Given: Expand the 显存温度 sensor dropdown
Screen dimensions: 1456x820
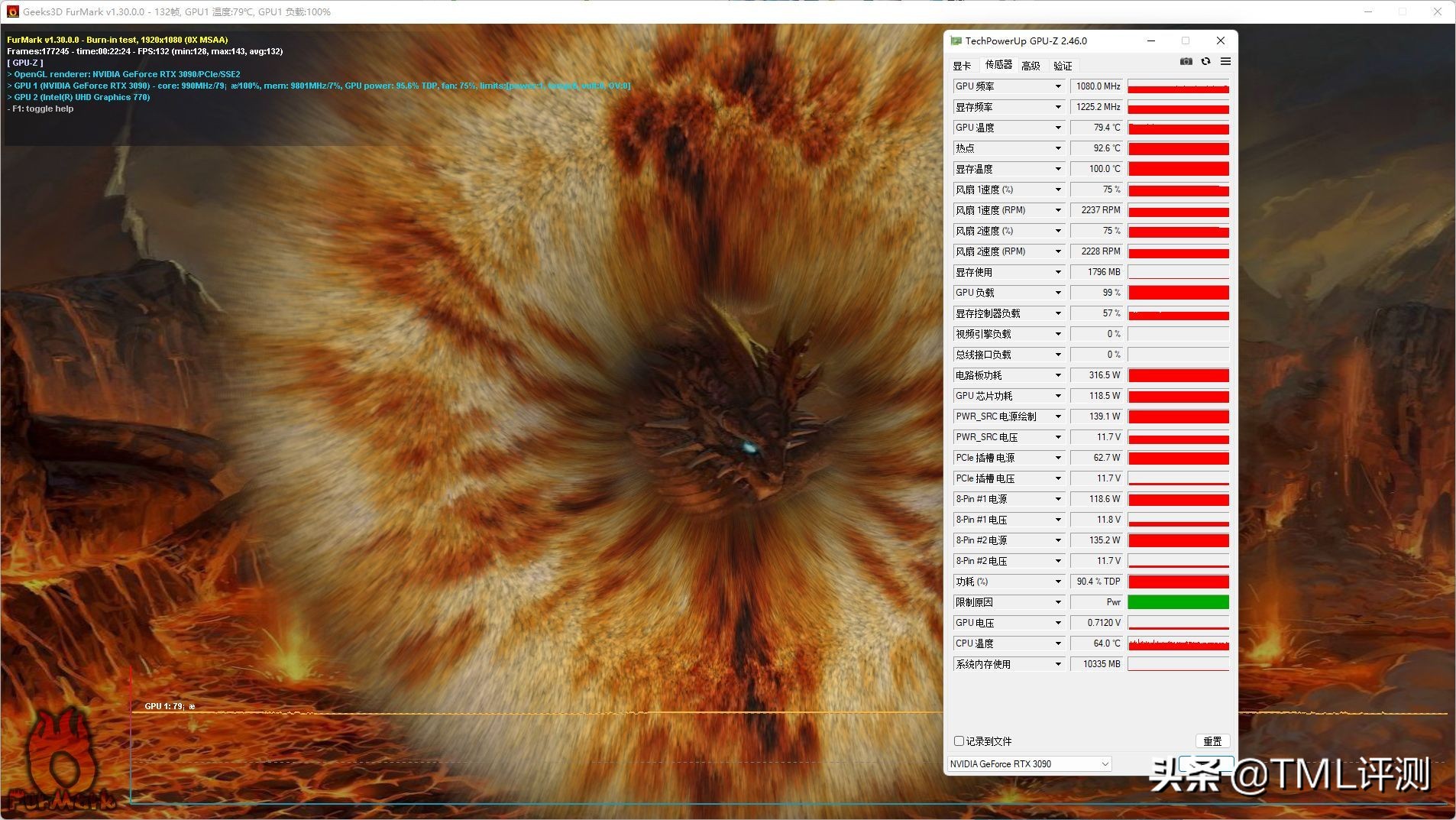Looking at the screenshot, I should pyautogui.click(x=1058, y=169).
